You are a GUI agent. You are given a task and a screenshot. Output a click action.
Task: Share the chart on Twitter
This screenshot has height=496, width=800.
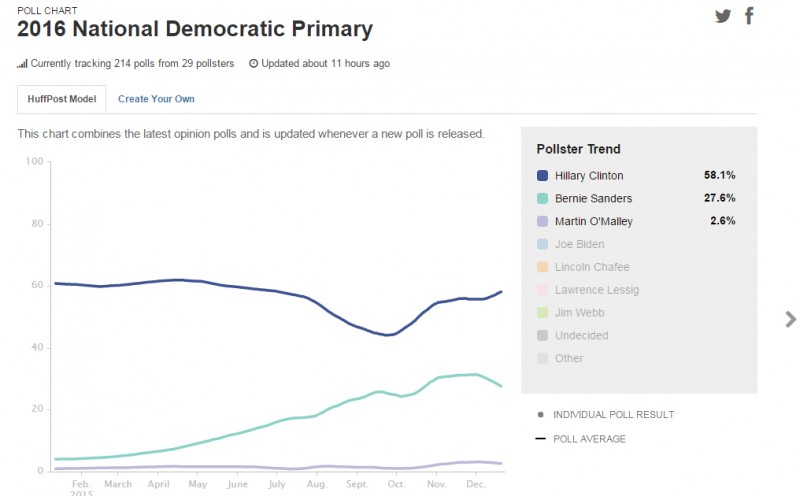[x=723, y=16]
